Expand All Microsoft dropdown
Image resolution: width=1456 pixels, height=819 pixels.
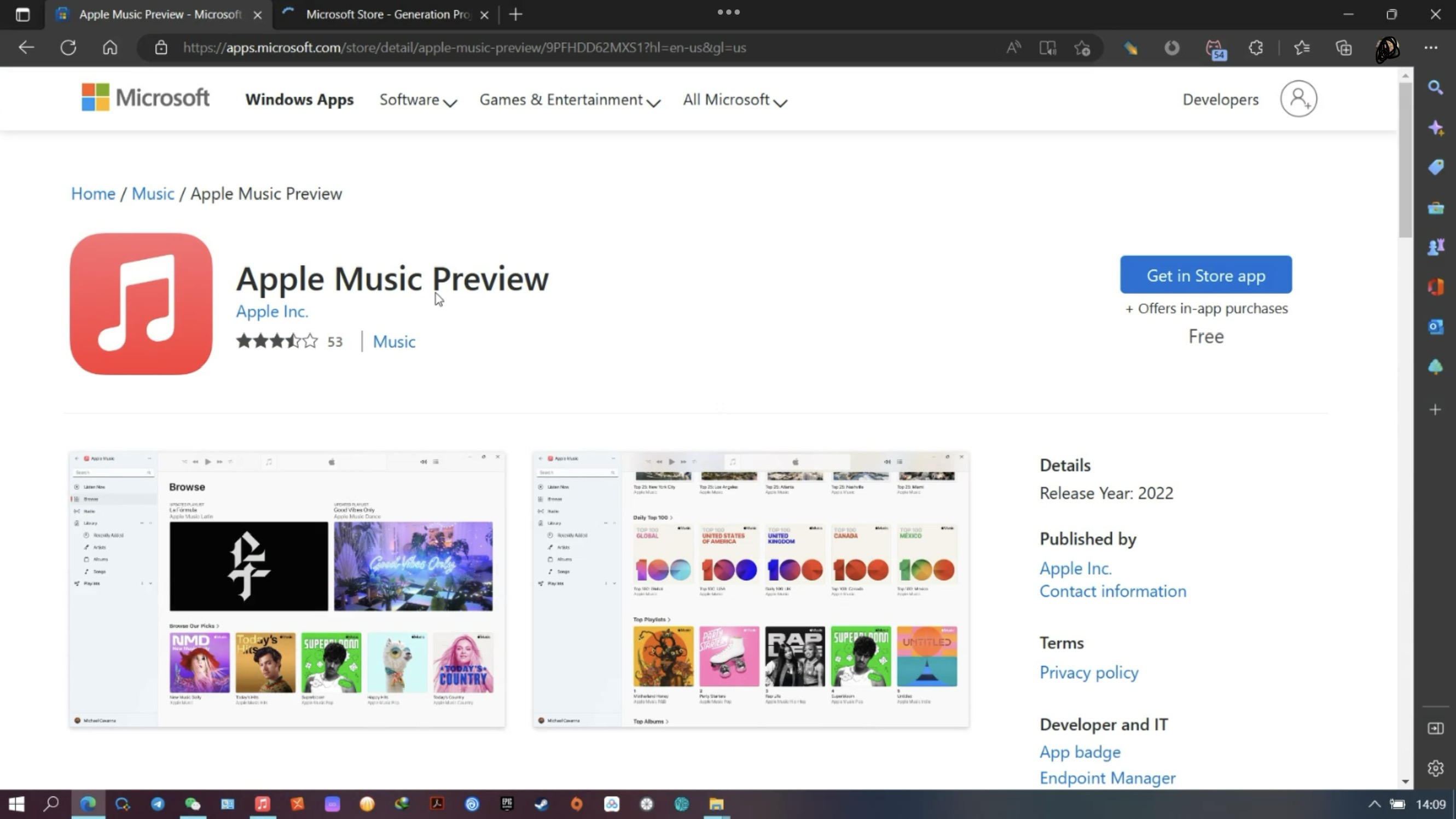tap(735, 100)
